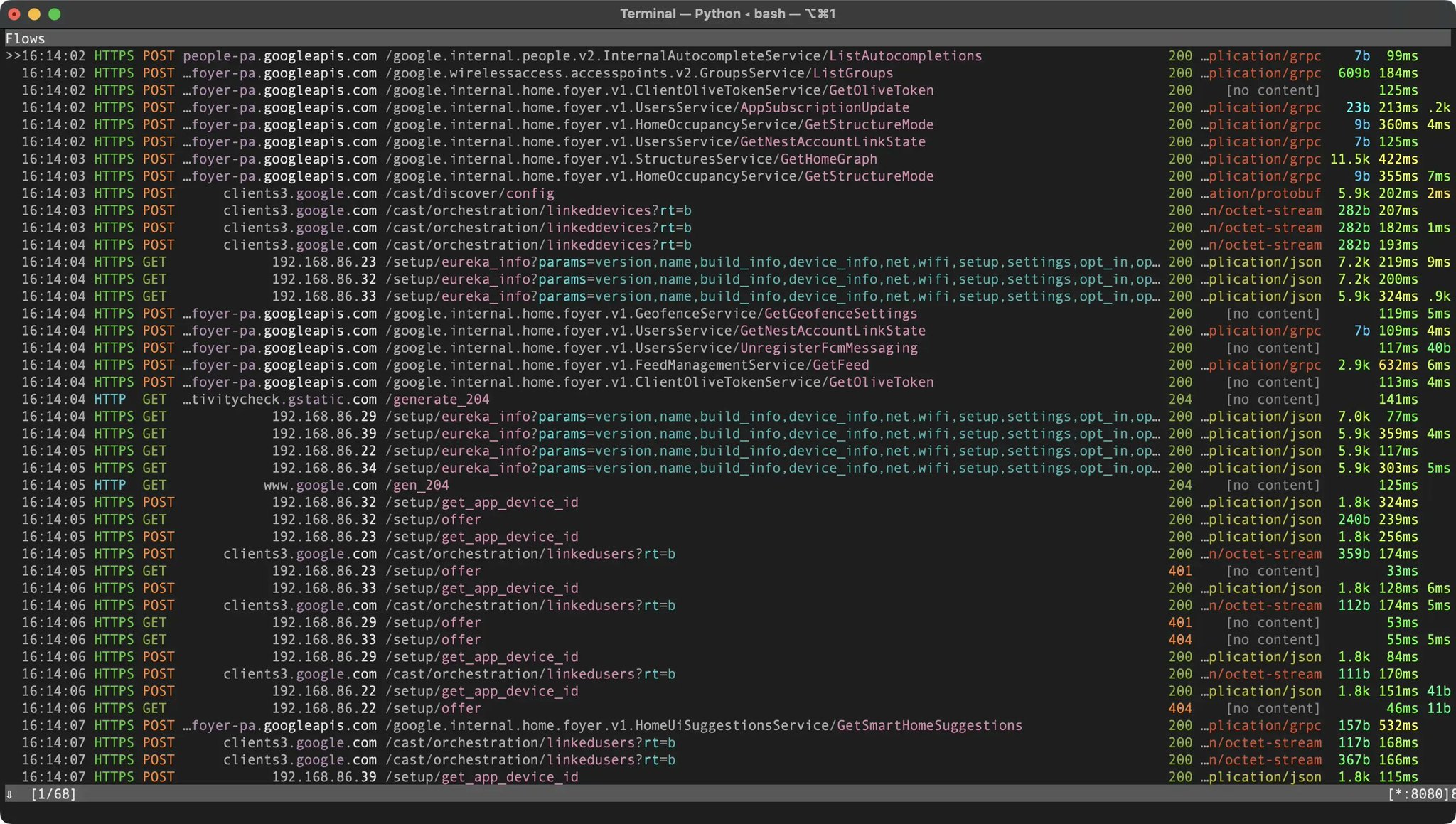Select the FeedManagementService/GetFeed flow
1456x824 pixels.
click(728, 365)
